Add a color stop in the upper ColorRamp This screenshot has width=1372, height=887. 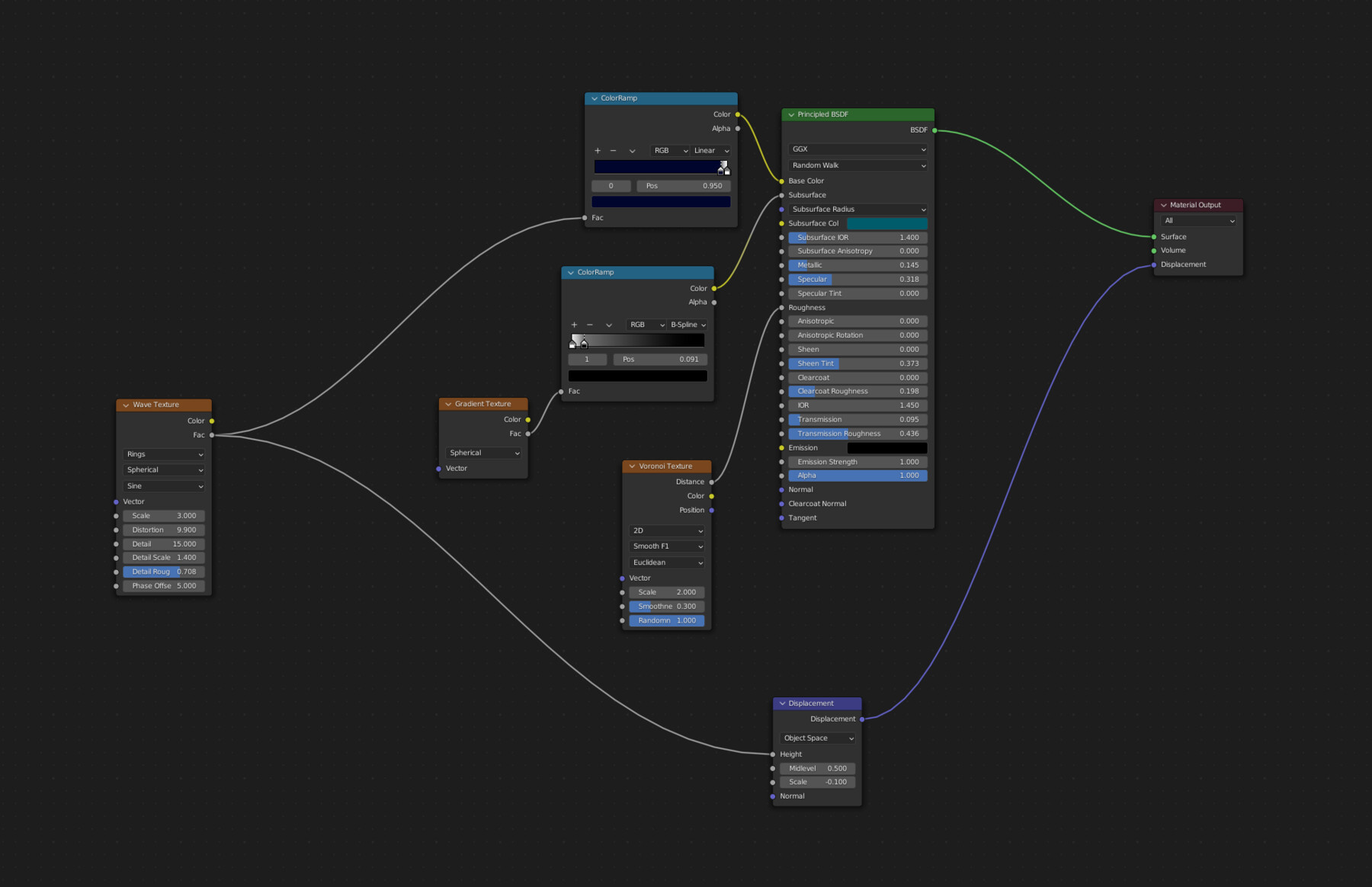click(x=598, y=151)
